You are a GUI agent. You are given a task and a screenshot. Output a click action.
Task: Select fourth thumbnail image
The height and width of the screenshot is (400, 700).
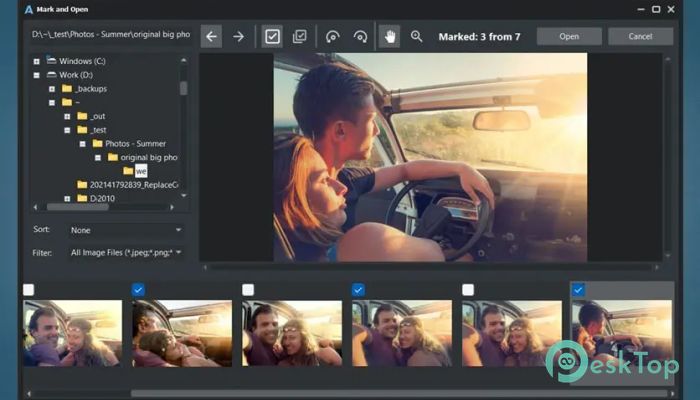tap(402, 333)
